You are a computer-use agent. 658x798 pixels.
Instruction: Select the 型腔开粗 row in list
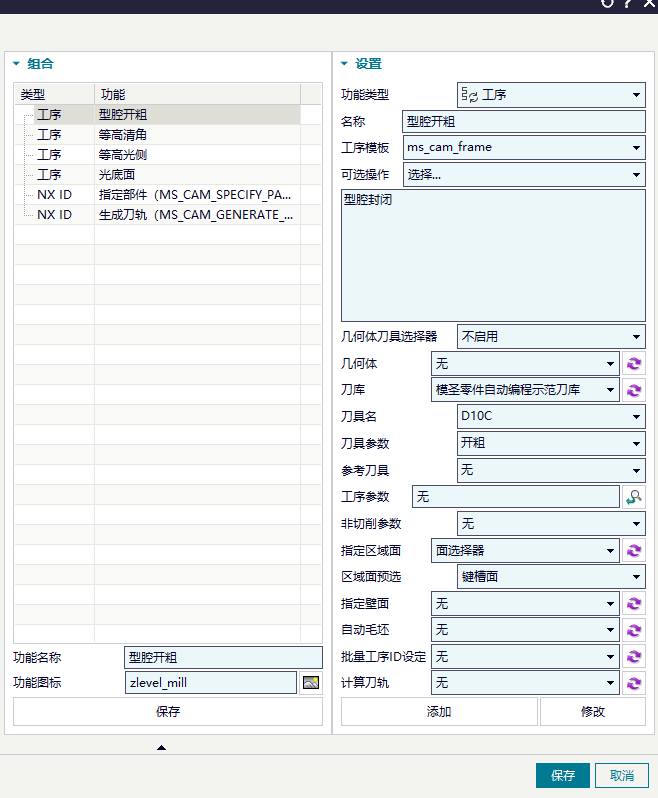[x=168, y=115]
